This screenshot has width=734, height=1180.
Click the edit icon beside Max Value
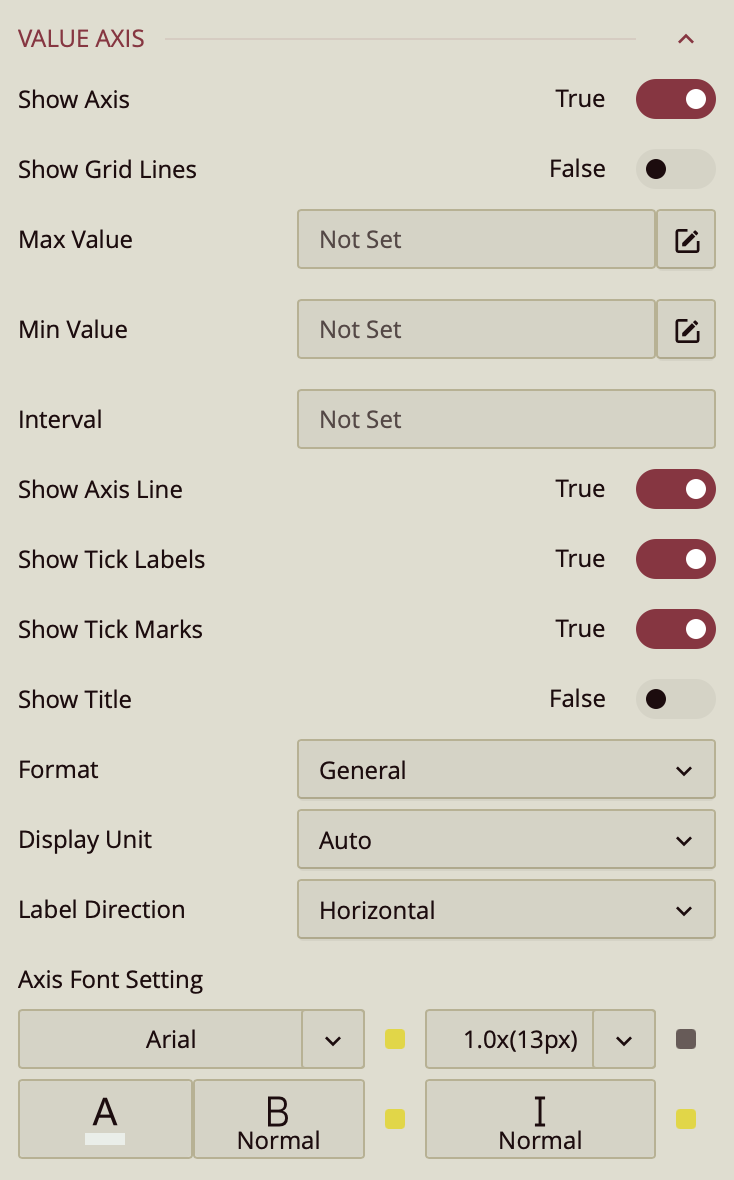pos(686,240)
